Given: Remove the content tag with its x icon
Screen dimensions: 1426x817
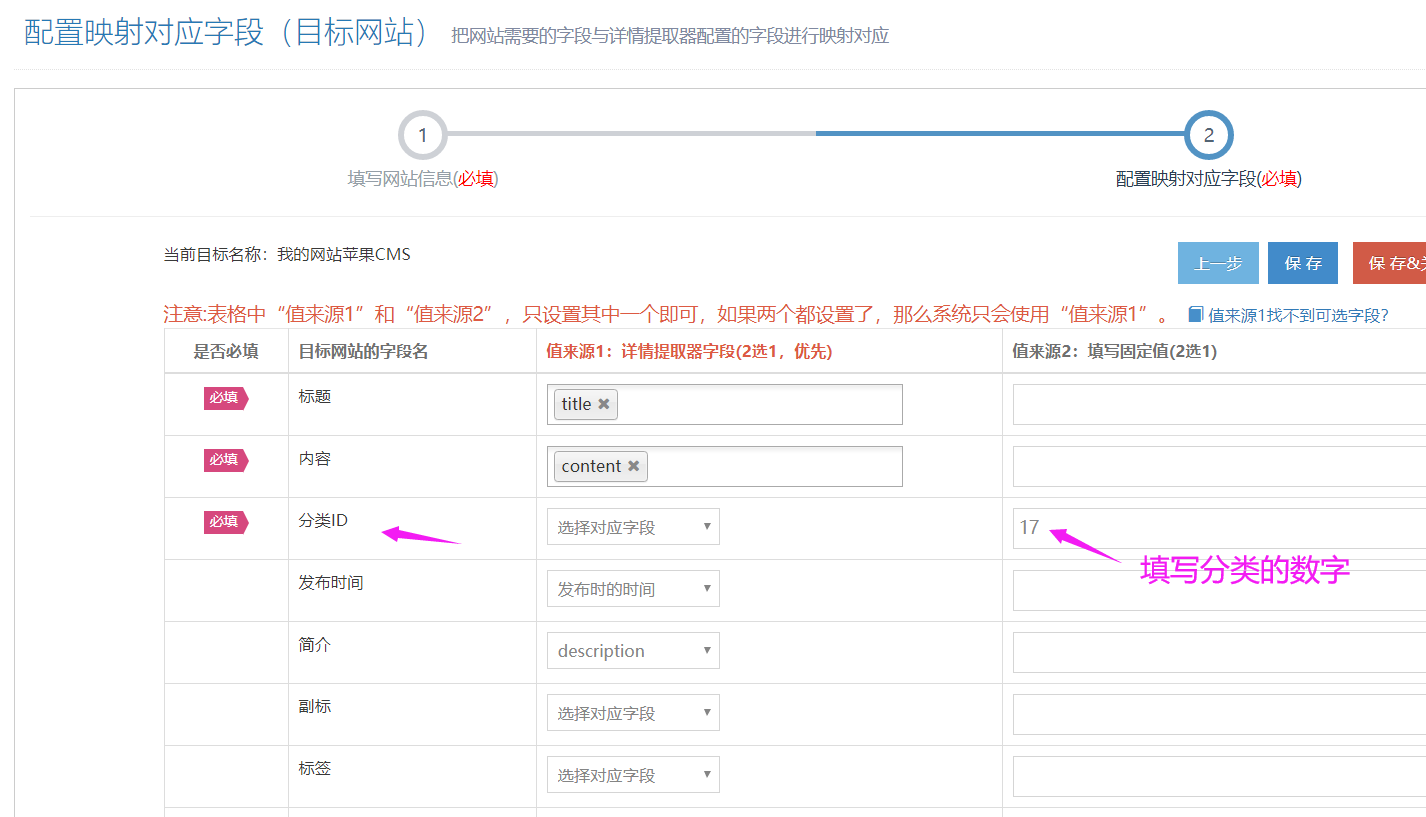Looking at the screenshot, I should tap(633, 466).
